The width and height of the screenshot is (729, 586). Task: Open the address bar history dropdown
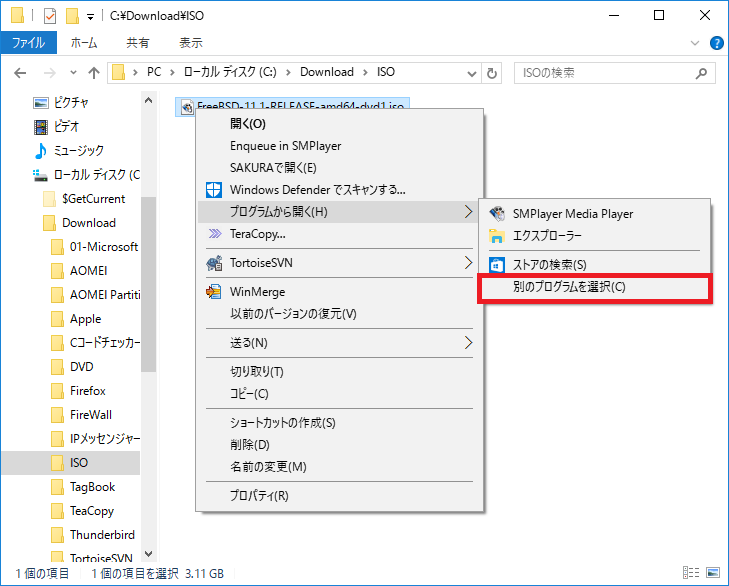point(471,73)
